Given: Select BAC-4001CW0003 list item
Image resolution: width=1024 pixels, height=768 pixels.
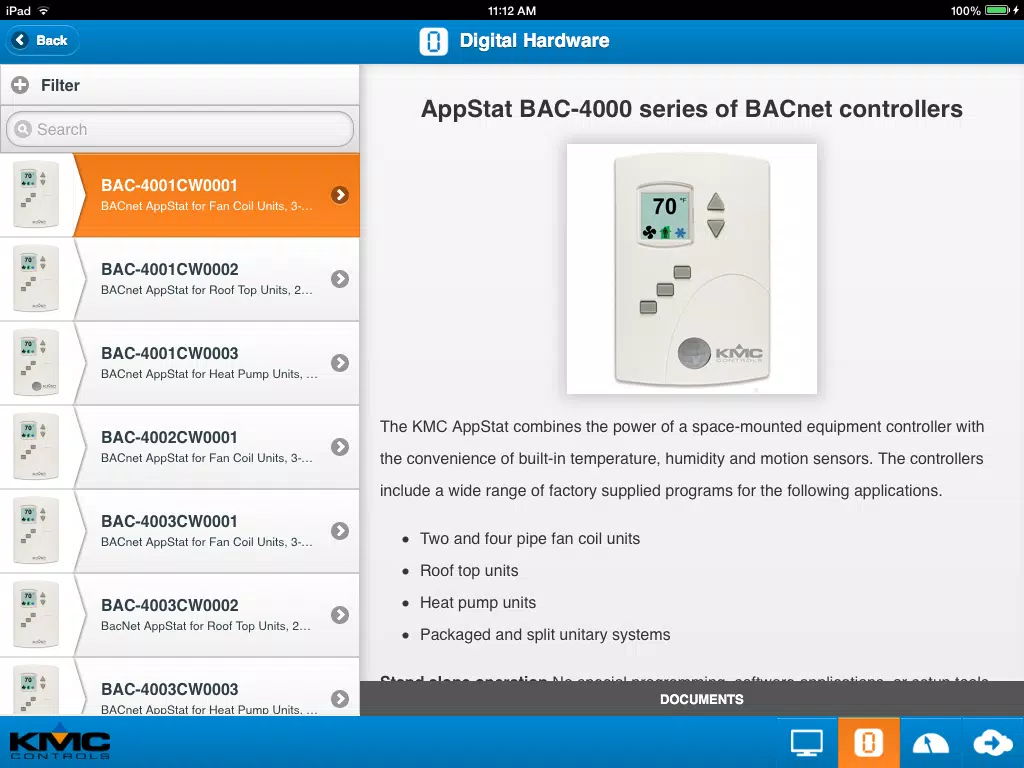Looking at the screenshot, I should coord(180,363).
